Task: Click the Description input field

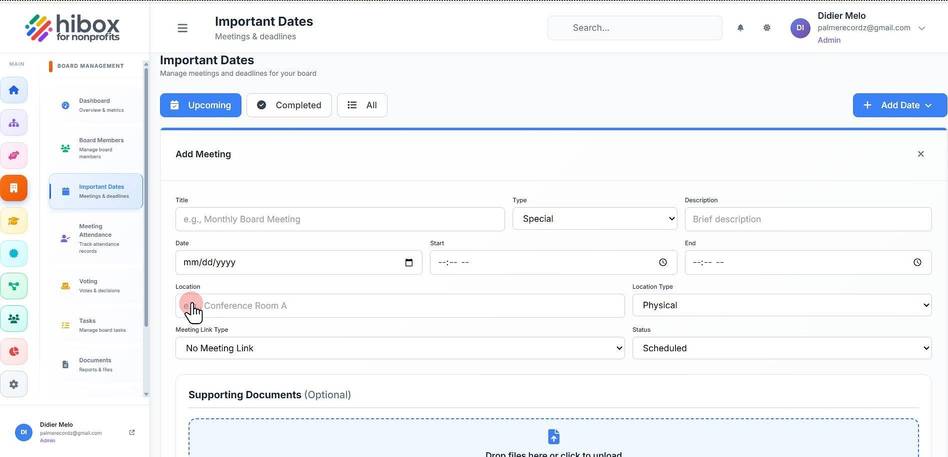Action: point(808,219)
